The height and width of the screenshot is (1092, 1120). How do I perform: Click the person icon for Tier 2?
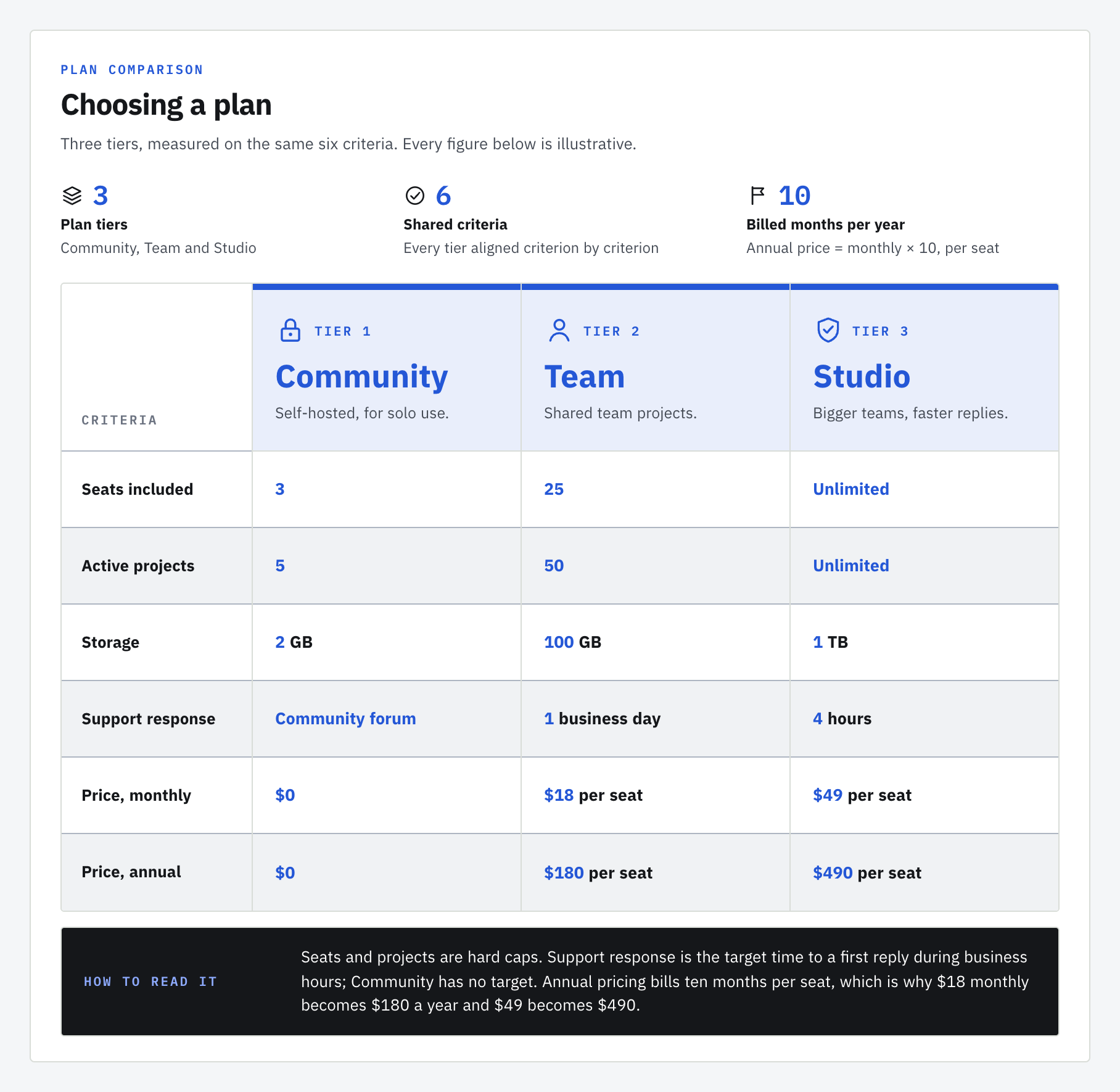[559, 330]
